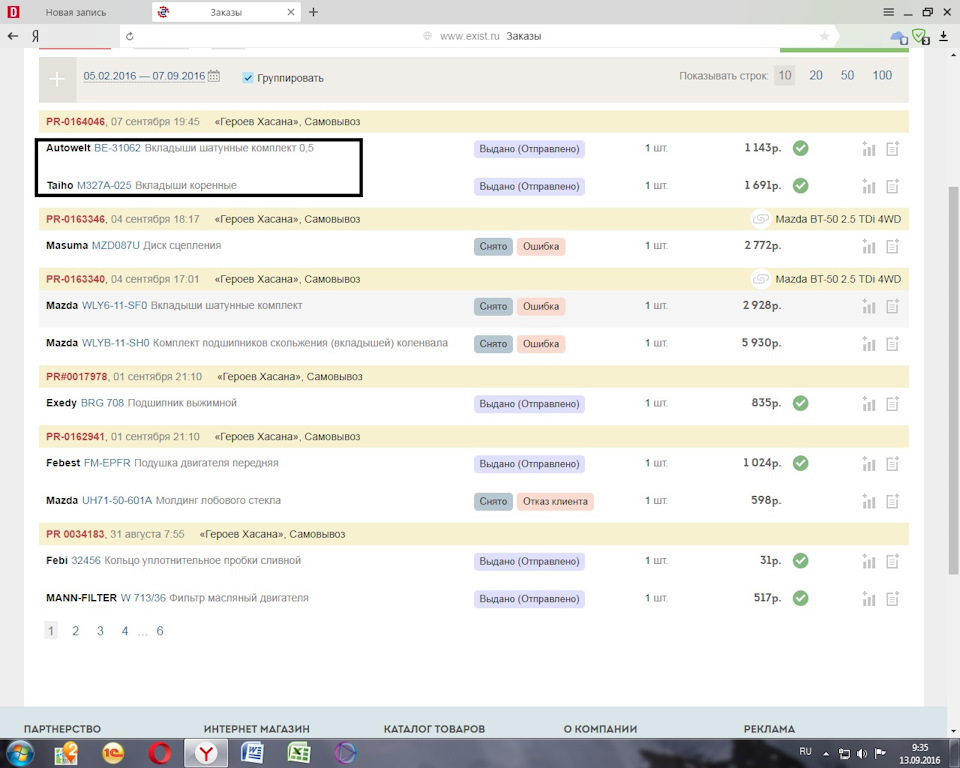The width and height of the screenshot is (960, 768).
Task: Open statistics icon for Taiho M327A-025 row
Action: [869, 186]
